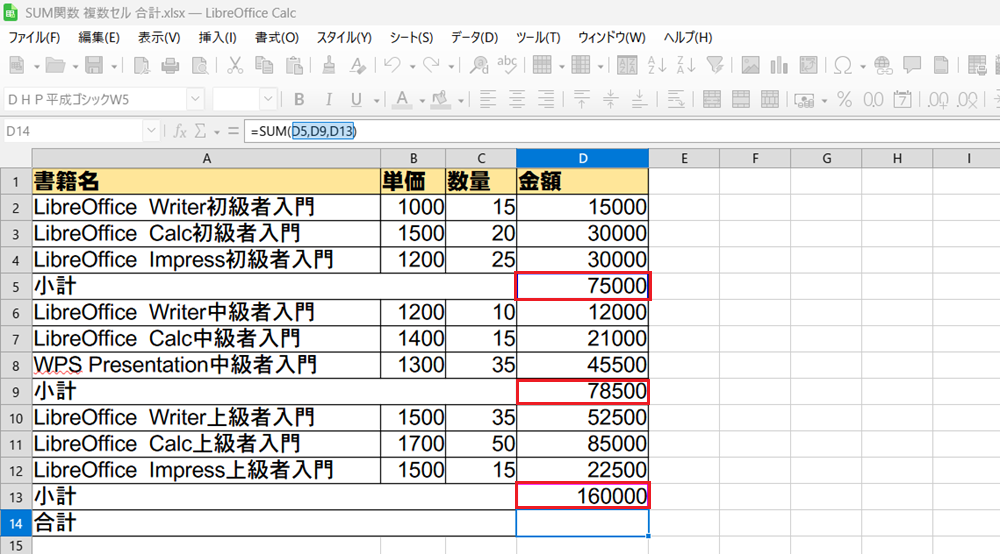This screenshot has width=1000, height=554.
Task: Toggle Underline formatting
Action: [x=357, y=99]
